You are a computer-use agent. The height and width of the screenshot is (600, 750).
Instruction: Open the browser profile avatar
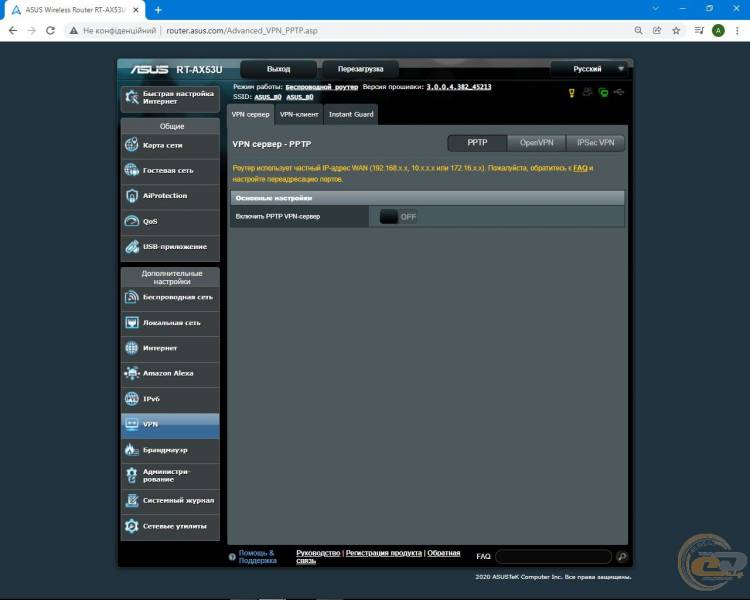[718, 31]
